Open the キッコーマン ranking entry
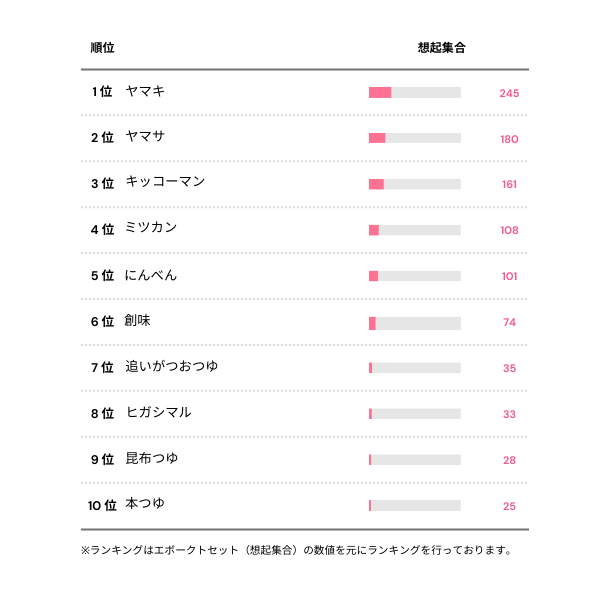Image resolution: width=600 pixels, height=600 pixels. [165, 183]
